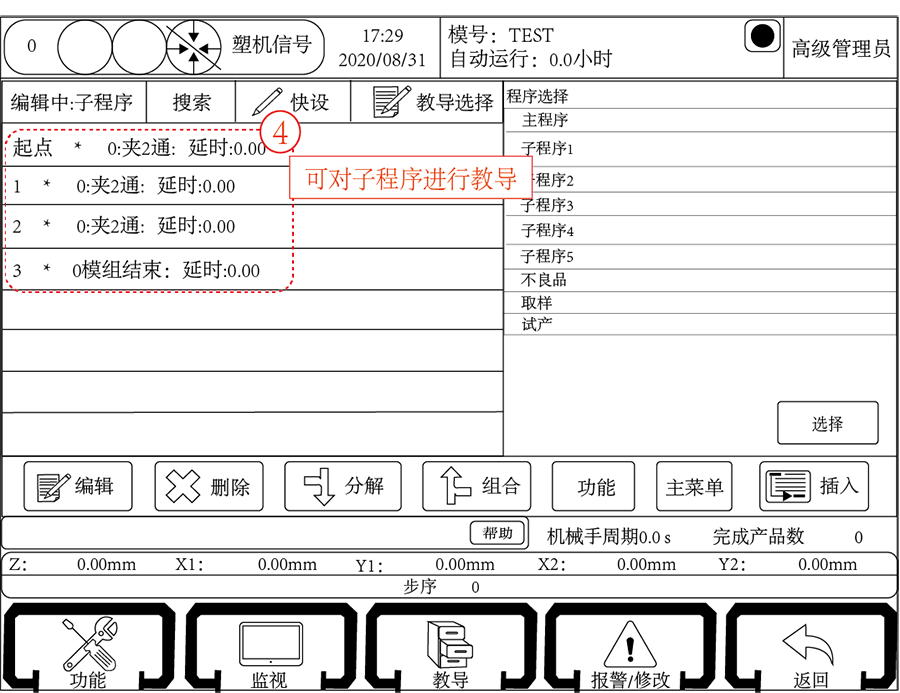Toggle the round status indicator near 模号 TEST
Image resolution: width=900 pixels, height=693 pixels.
(763, 36)
